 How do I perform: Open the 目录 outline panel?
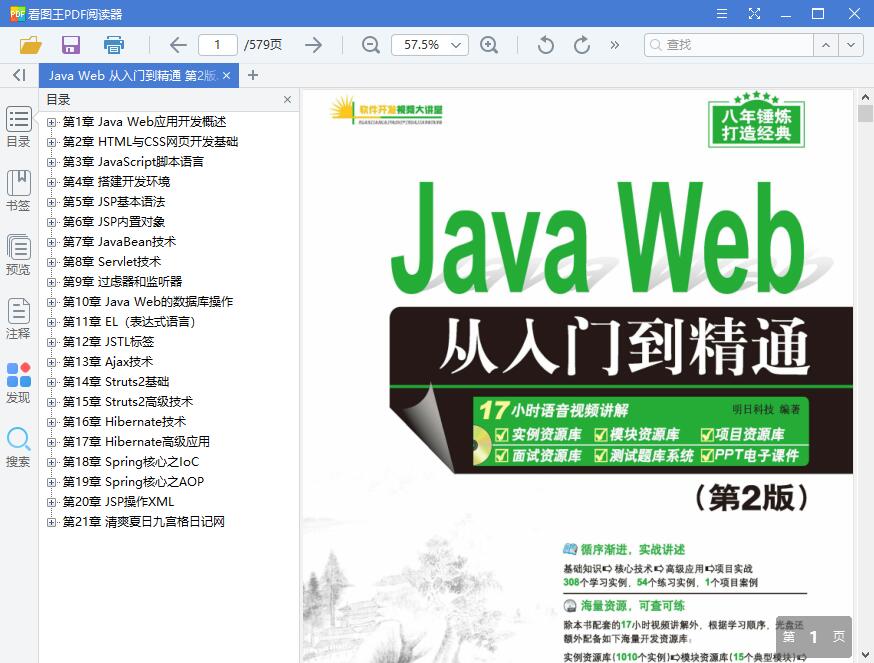pos(18,127)
